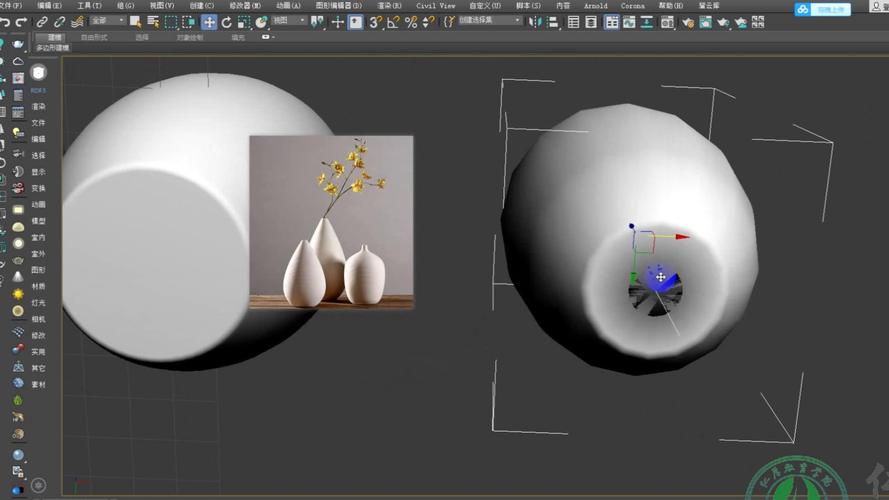
Task: Open the 修改器(M) menu
Action: coord(245,5)
